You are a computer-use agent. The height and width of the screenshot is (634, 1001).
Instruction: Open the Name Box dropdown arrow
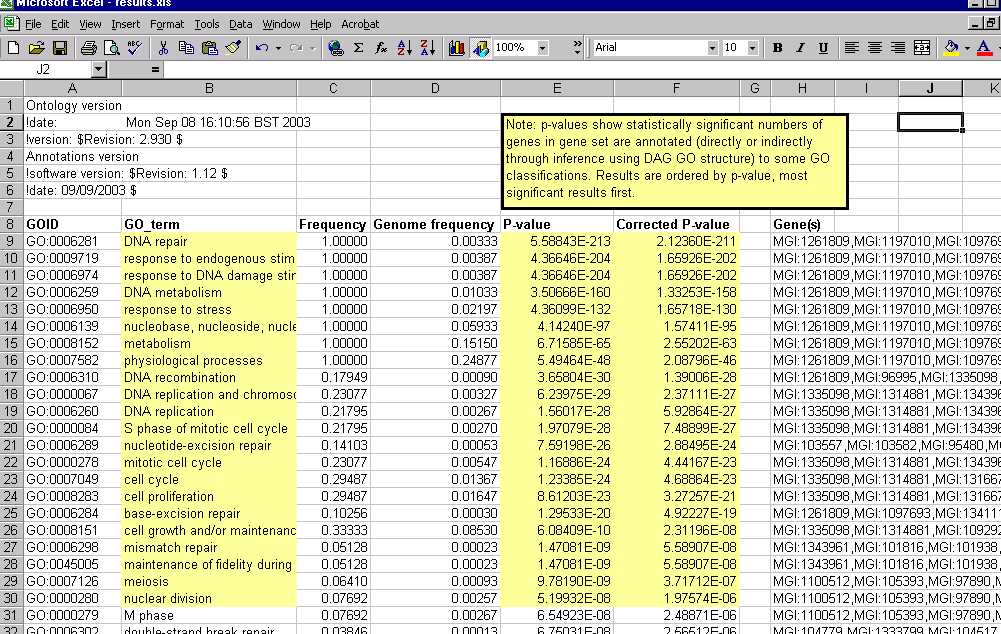(98, 70)
